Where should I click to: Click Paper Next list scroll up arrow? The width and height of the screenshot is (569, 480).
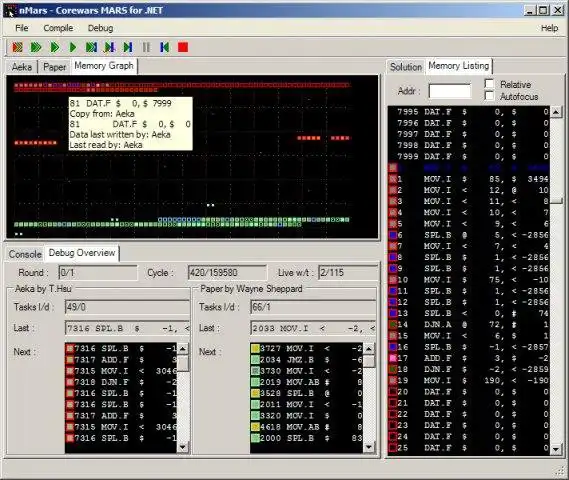coord(368,349)
